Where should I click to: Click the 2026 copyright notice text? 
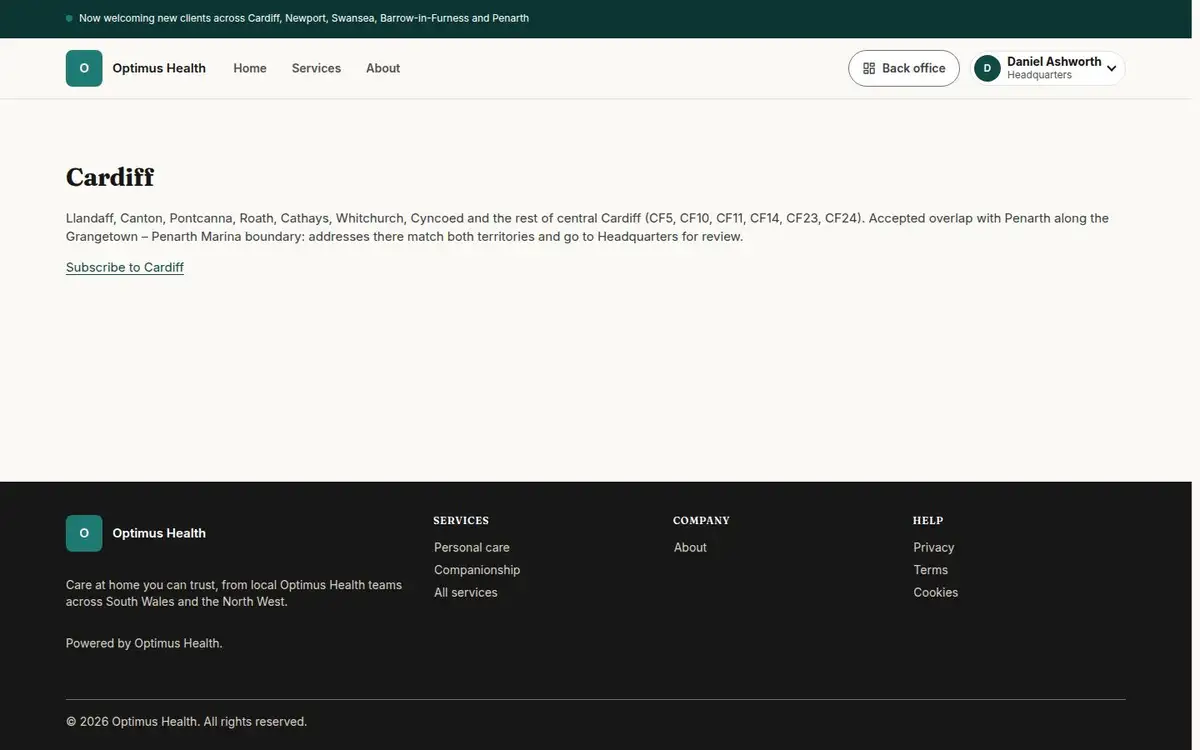point(187,721)
